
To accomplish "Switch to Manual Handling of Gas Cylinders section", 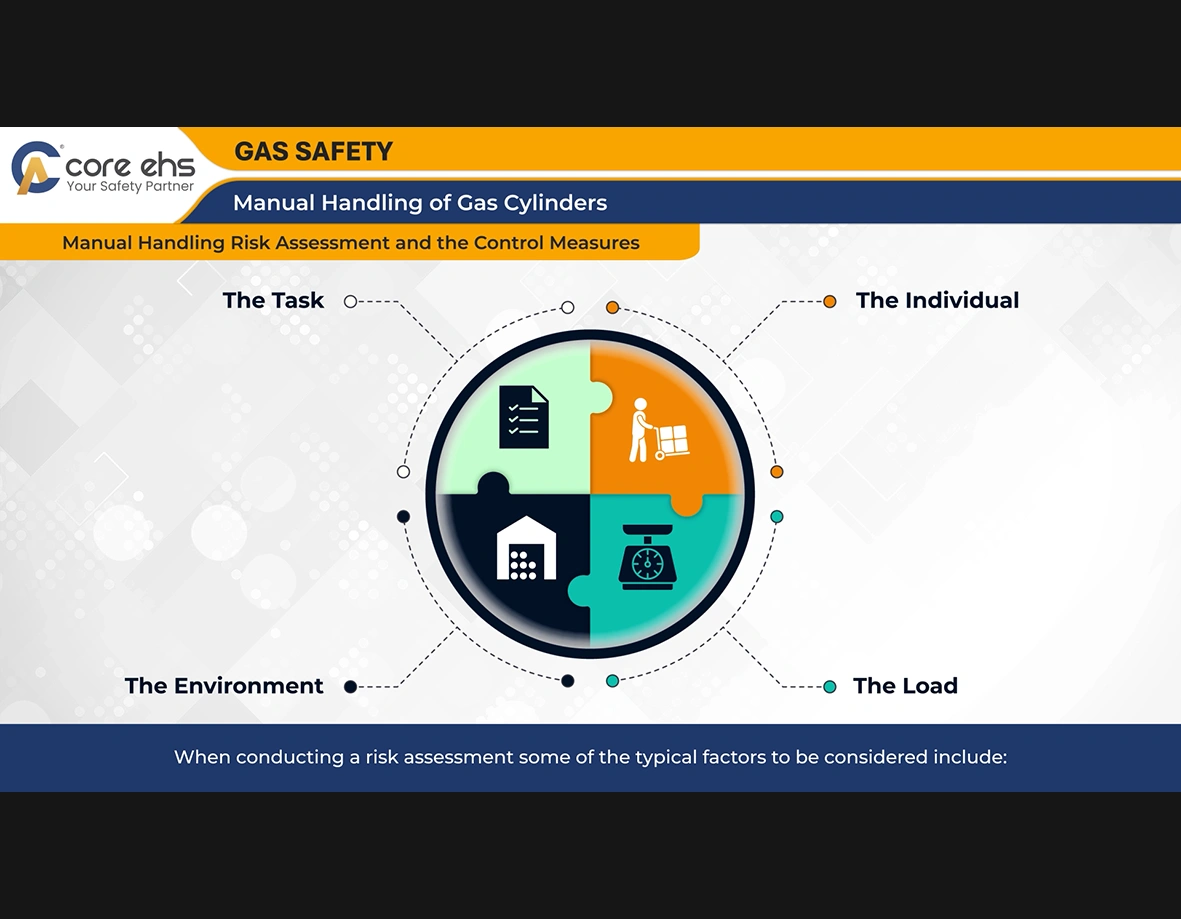I will 419,203.
